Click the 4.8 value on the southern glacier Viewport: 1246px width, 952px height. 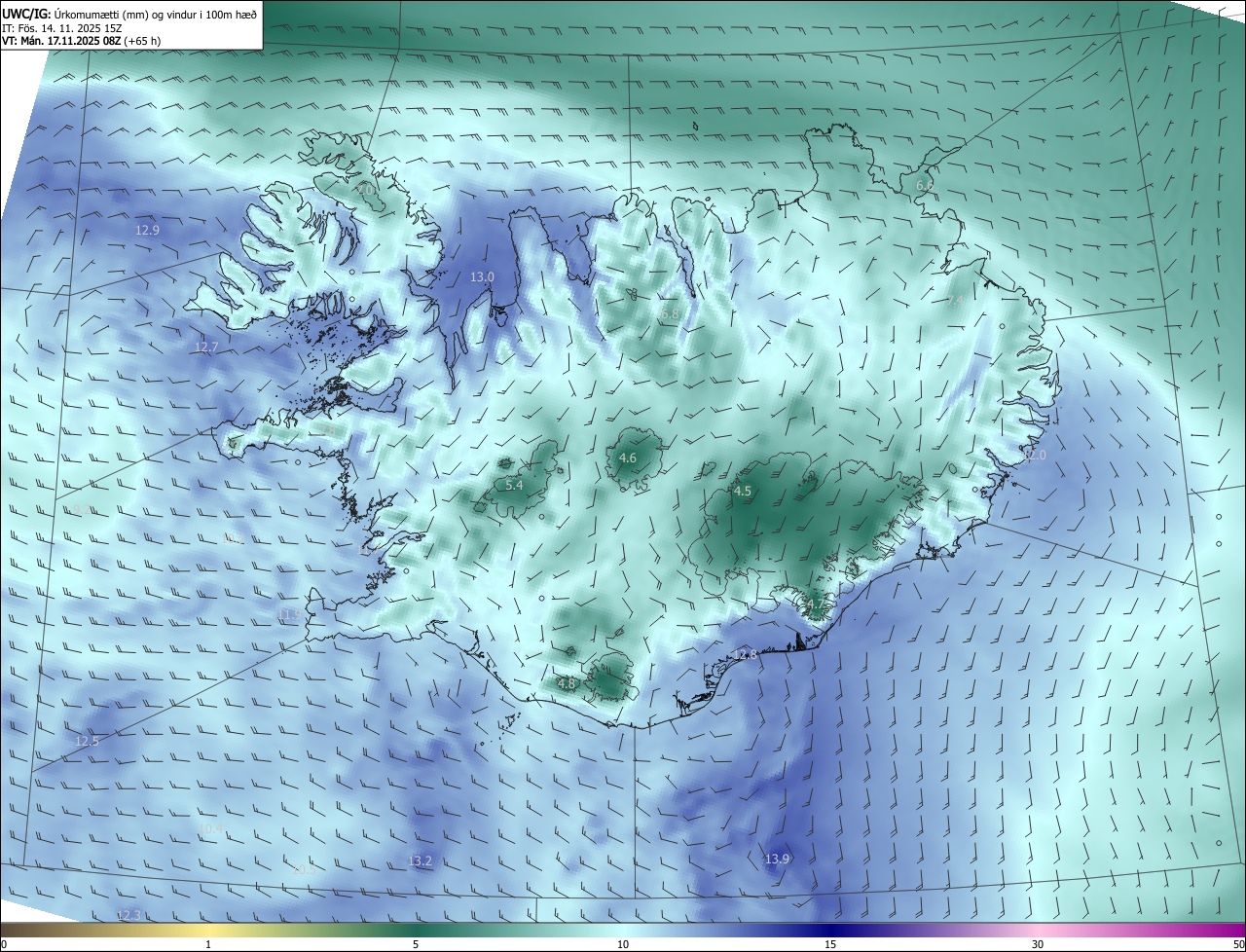click(567, 683)
